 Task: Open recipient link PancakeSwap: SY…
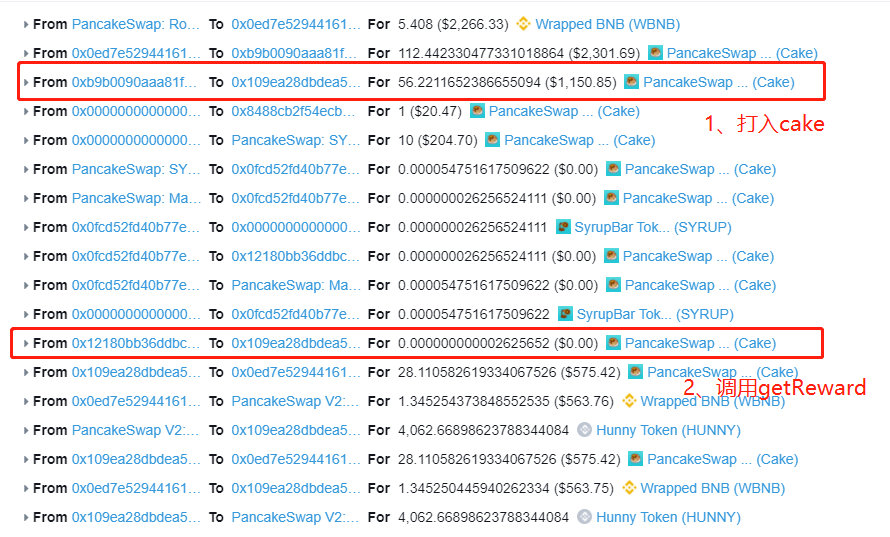coord(295,140)
